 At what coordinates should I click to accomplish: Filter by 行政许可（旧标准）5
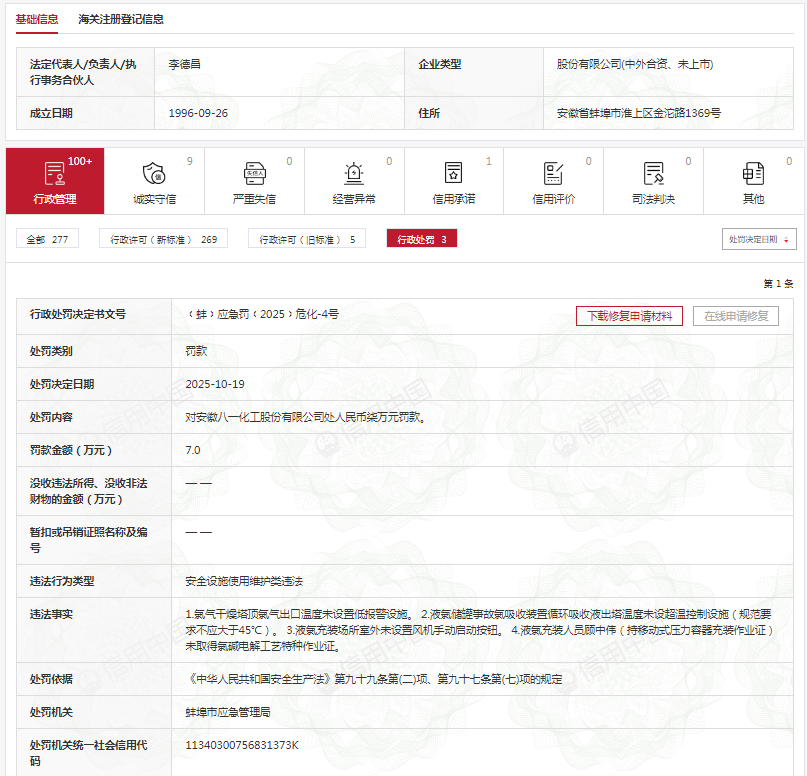(x=306, y=239)
